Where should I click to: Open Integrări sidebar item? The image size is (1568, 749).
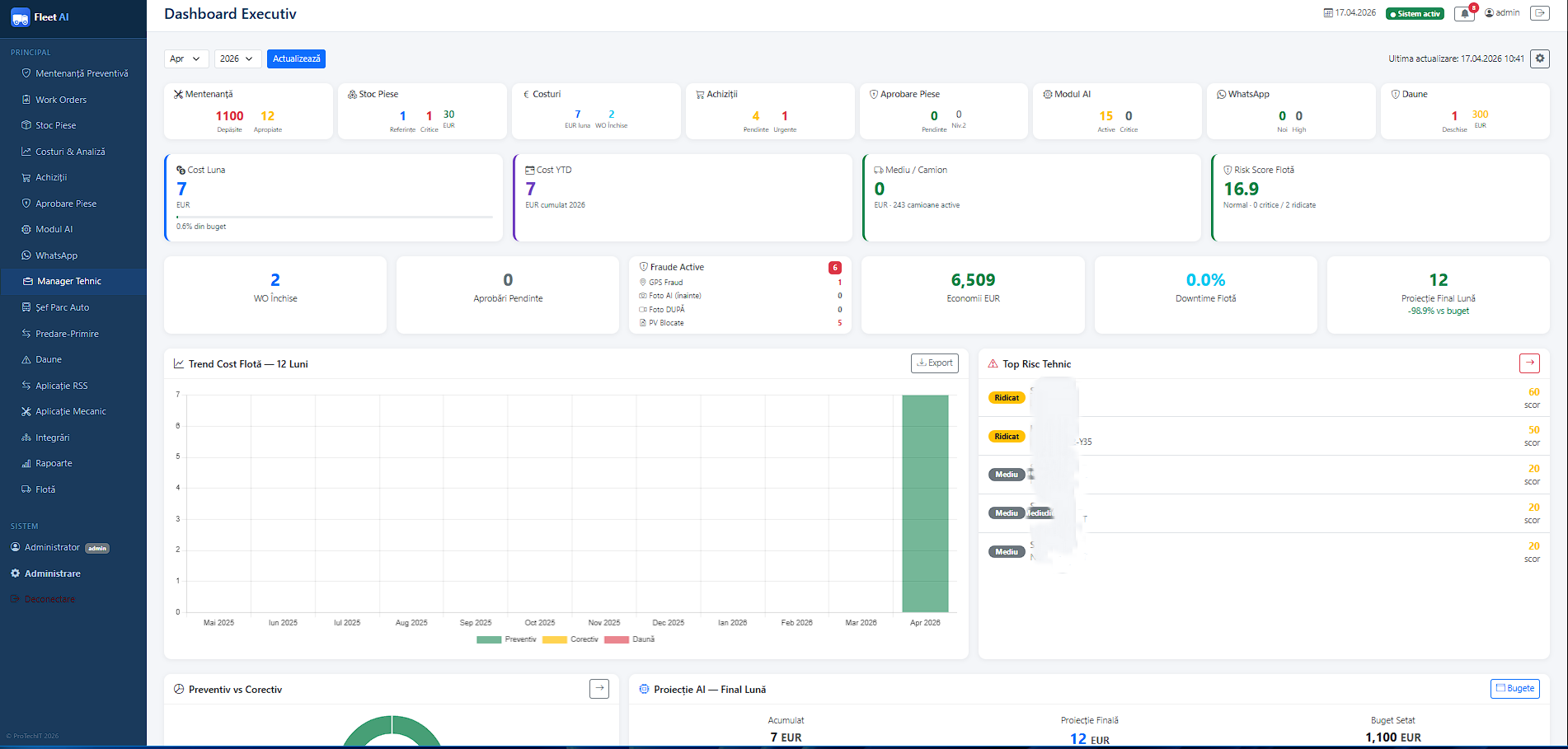pos(73,438)
